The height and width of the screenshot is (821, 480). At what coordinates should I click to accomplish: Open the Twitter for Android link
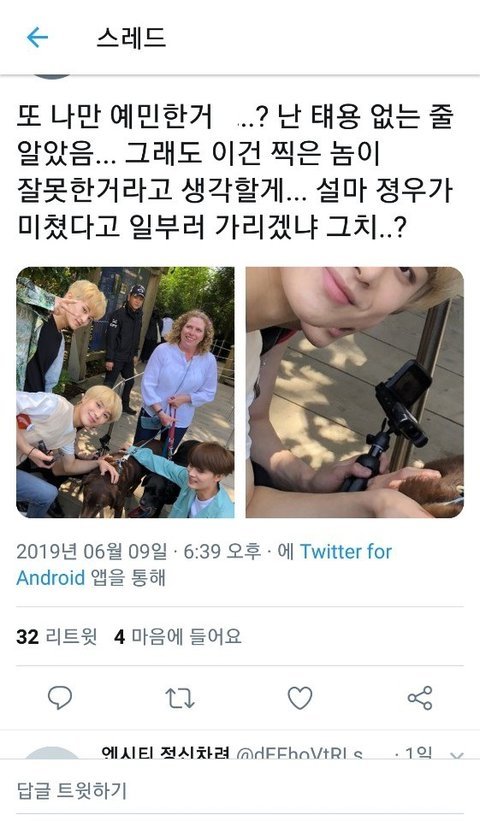click(x=204, y=564)
